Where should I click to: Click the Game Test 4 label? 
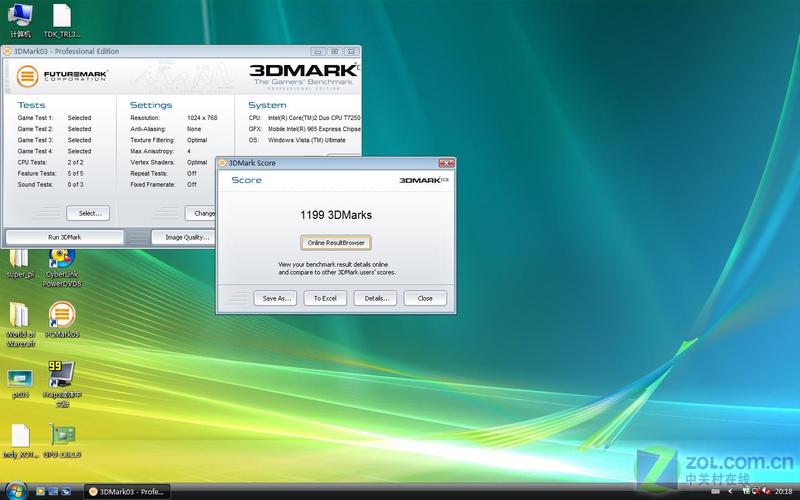pos(35,152)
